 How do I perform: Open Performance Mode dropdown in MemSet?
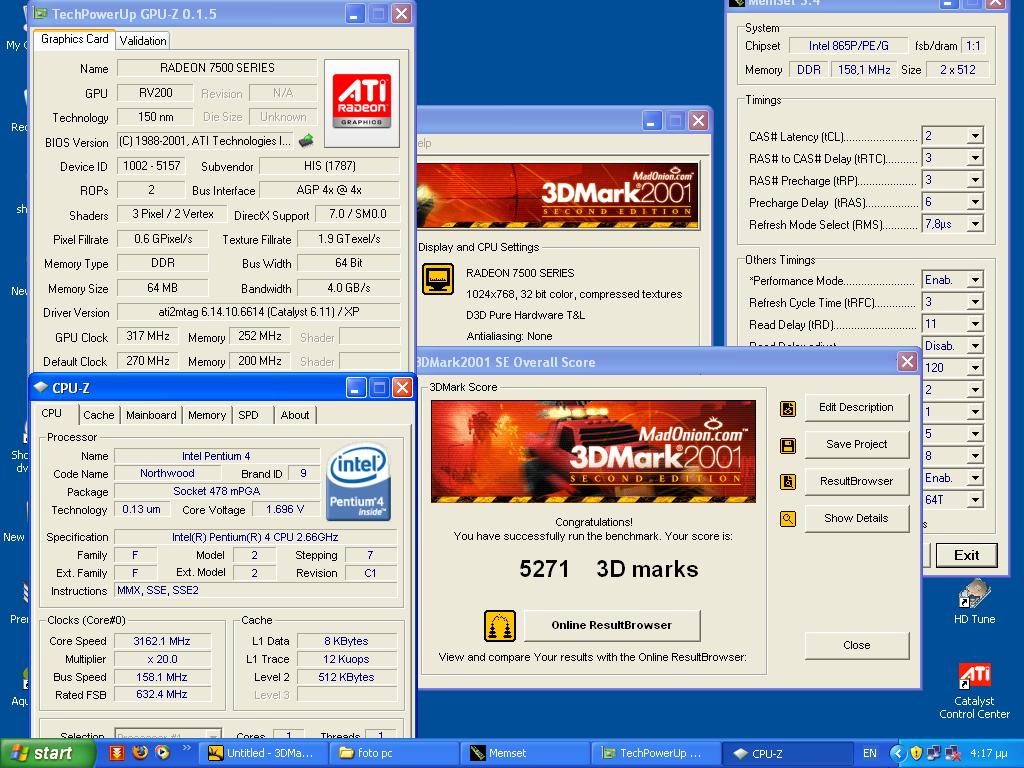975,280
